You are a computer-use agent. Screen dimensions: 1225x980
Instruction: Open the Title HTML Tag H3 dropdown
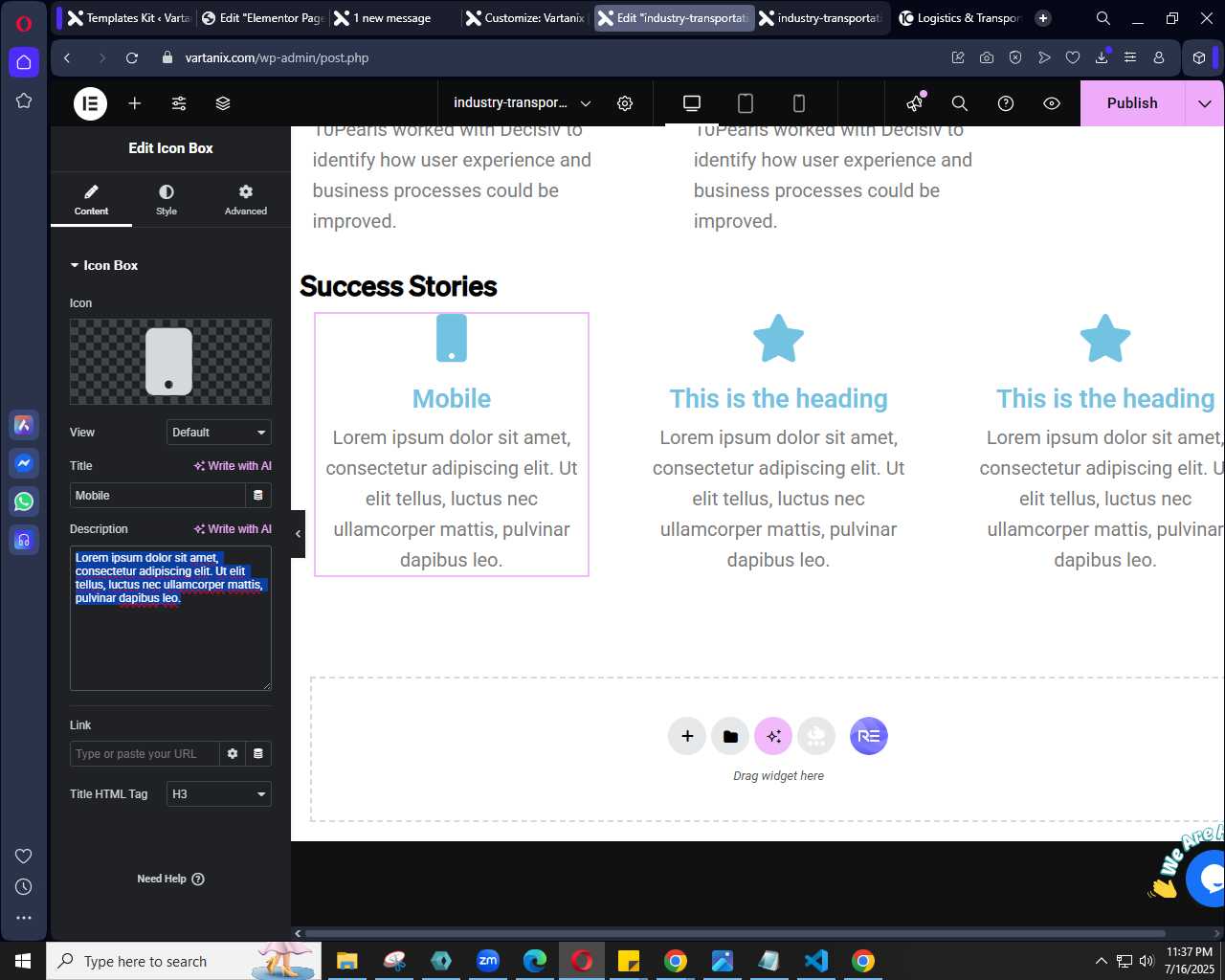[219, 794]
